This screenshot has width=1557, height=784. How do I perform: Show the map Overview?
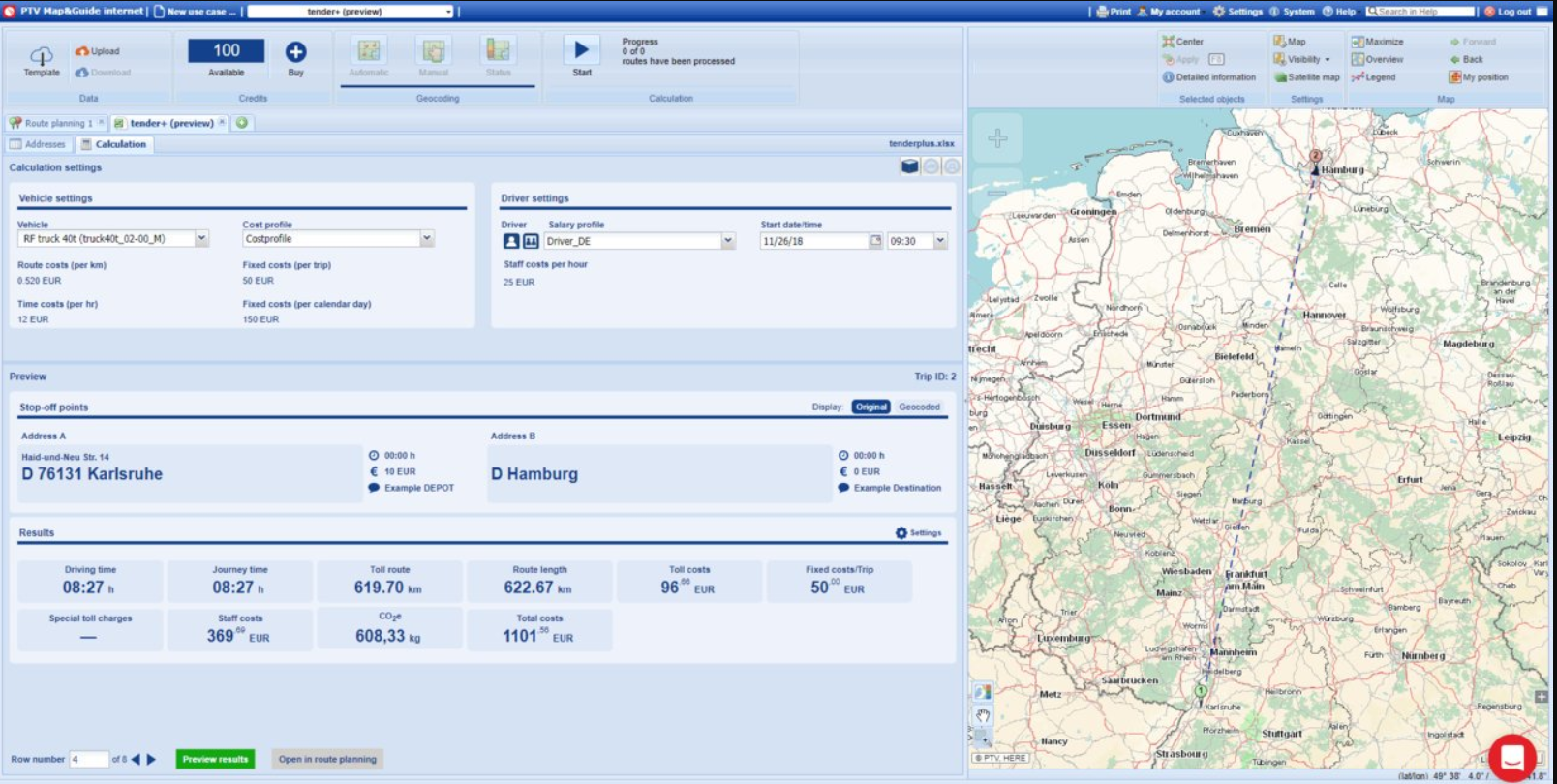(x=1378, y=59)
